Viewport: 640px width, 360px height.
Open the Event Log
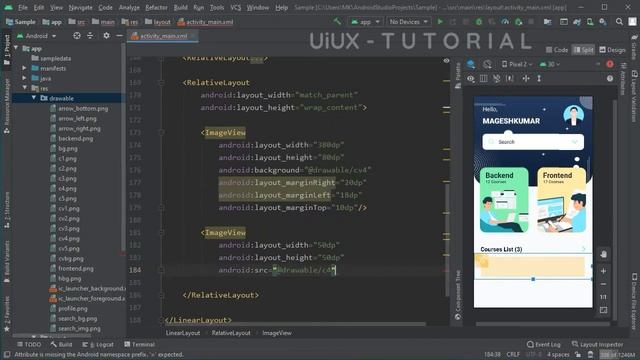pos(544,344)
